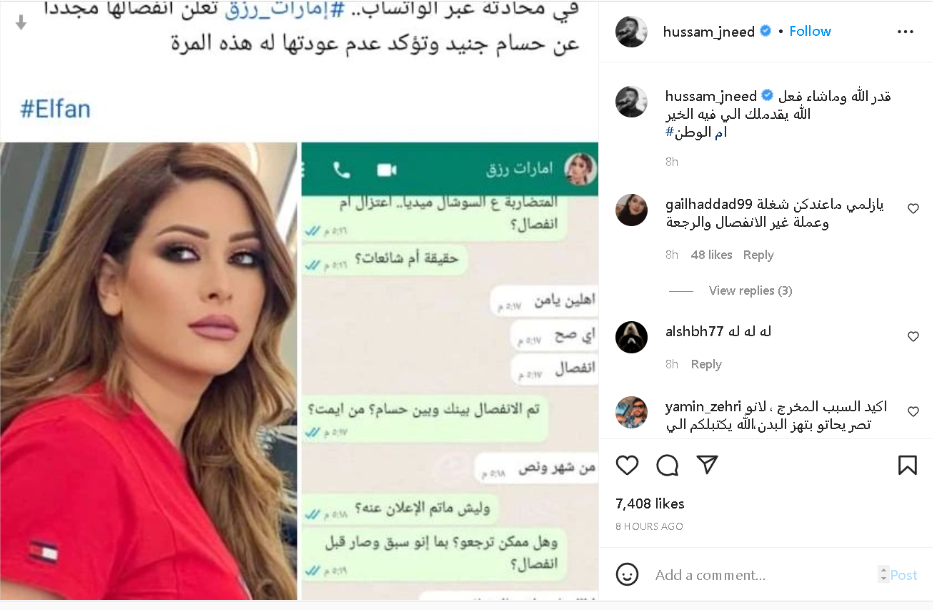Open the comment bubble icon
933x610 pixels.
tap(667, 465)
